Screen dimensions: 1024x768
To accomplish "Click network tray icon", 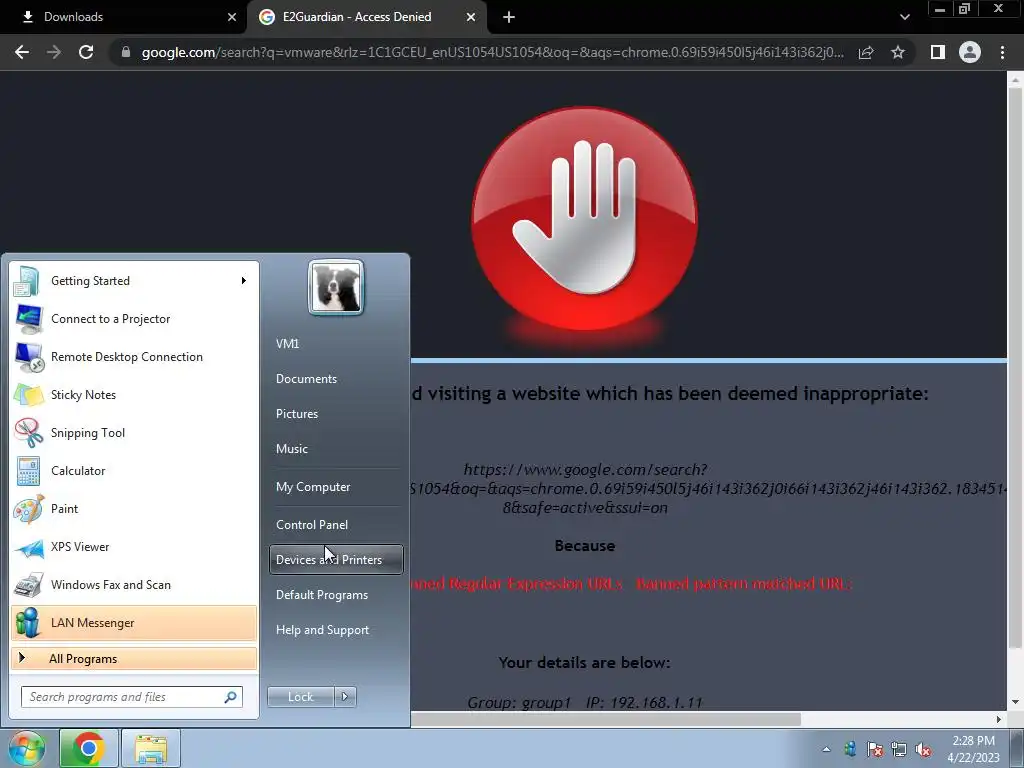I will point(899,749).
